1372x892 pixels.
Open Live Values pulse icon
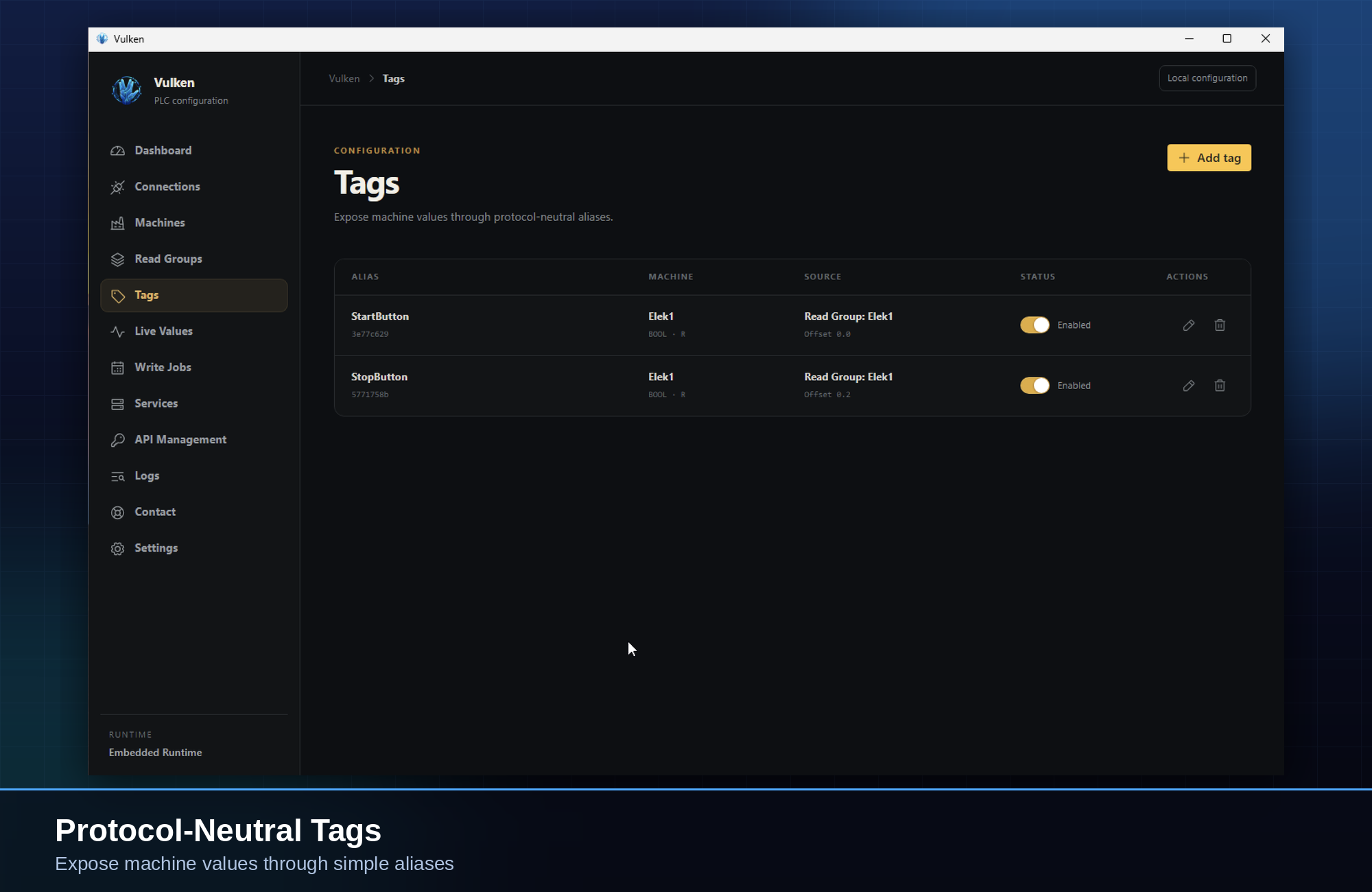point(117,331)
